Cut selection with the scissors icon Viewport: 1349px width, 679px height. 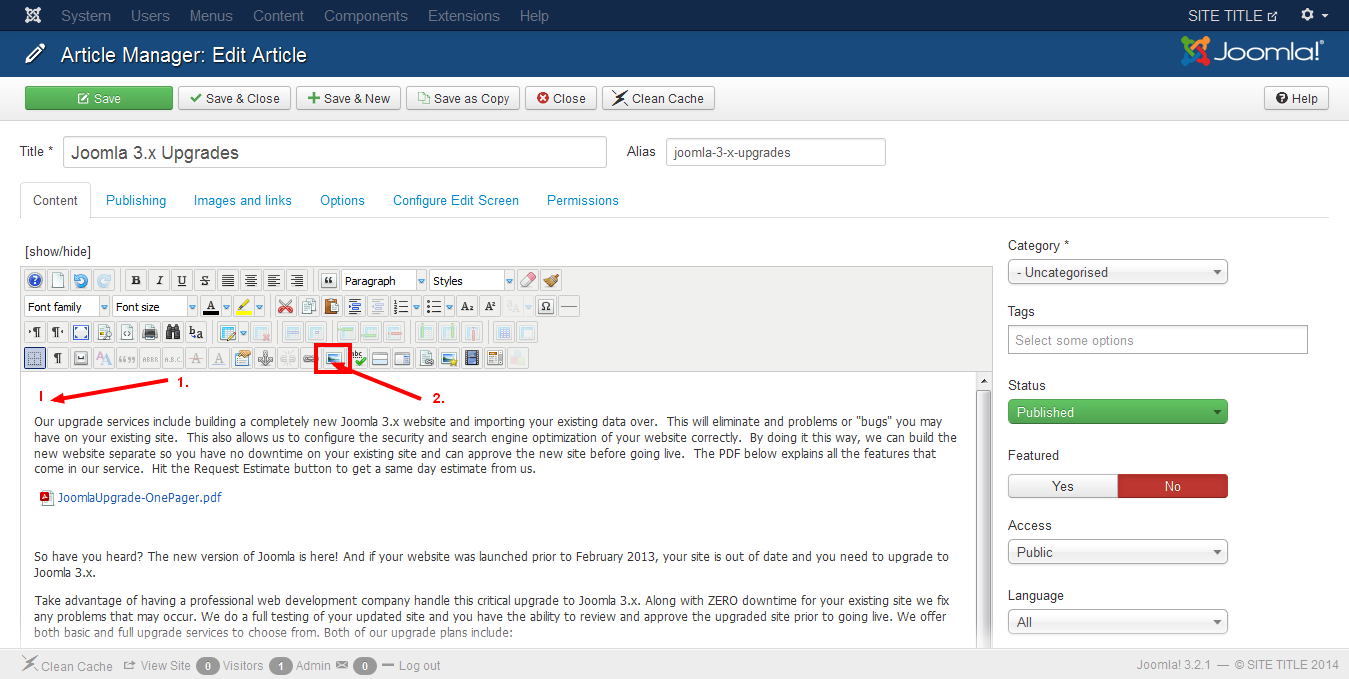click(x=286, y=307)
